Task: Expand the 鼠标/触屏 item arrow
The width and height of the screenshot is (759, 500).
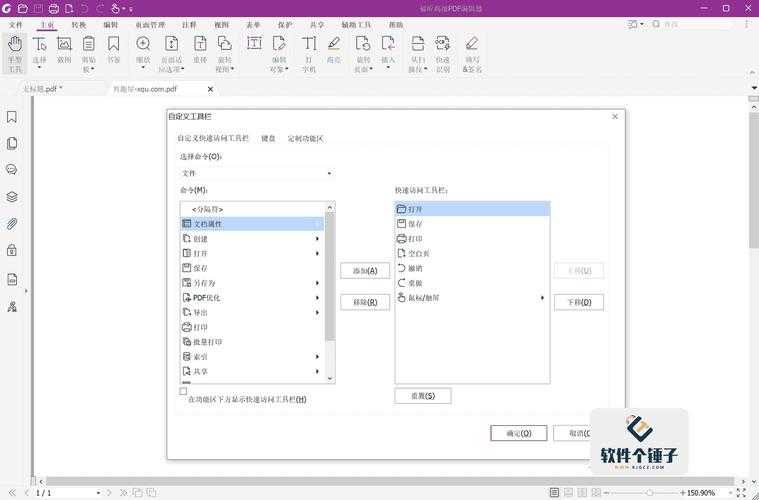Action: click(542, 298)
